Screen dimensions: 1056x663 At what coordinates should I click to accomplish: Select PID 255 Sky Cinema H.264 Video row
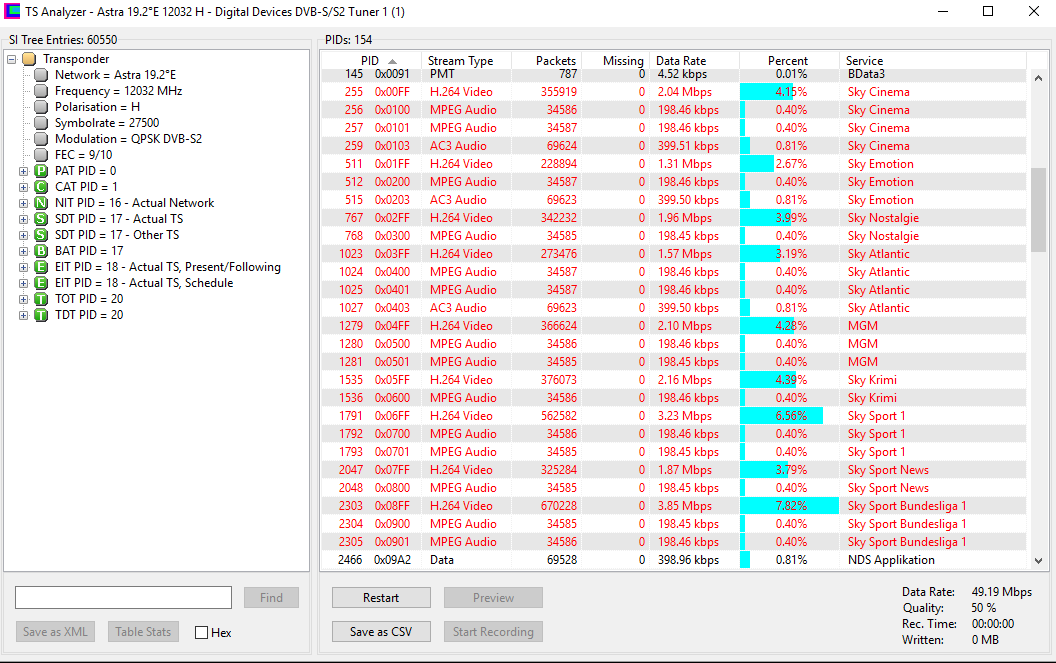(673, 92)
